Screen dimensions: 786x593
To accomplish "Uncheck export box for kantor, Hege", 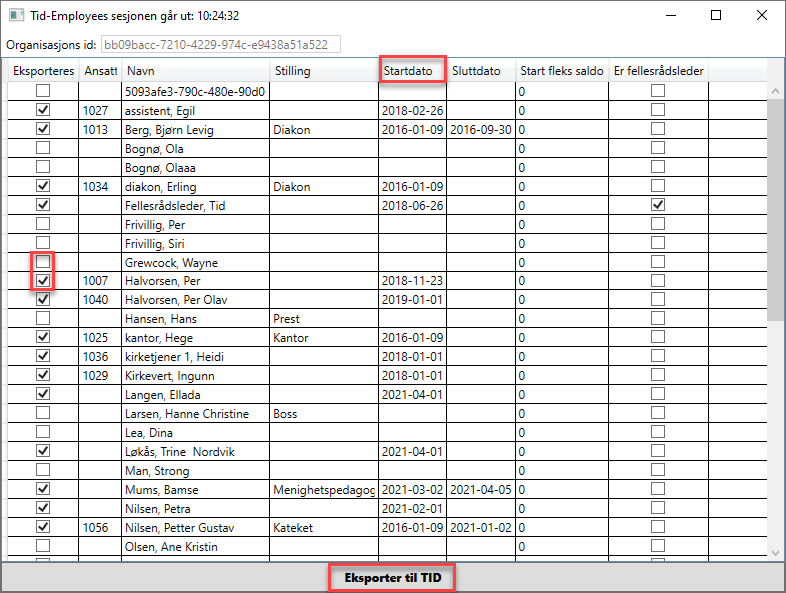I will click(43, 337).
